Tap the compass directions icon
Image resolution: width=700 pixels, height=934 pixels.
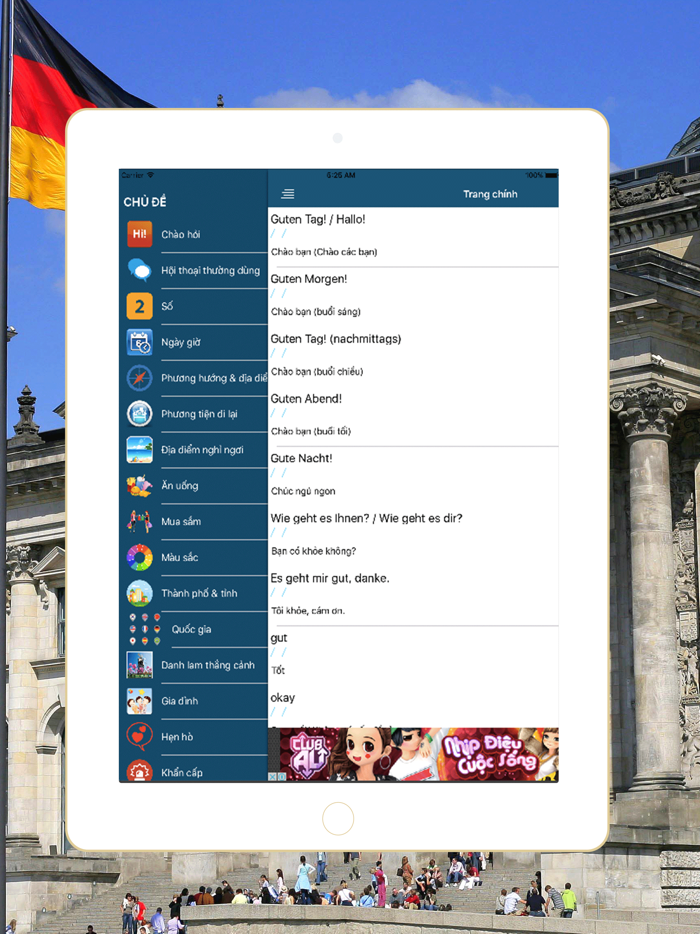[139, 378]
